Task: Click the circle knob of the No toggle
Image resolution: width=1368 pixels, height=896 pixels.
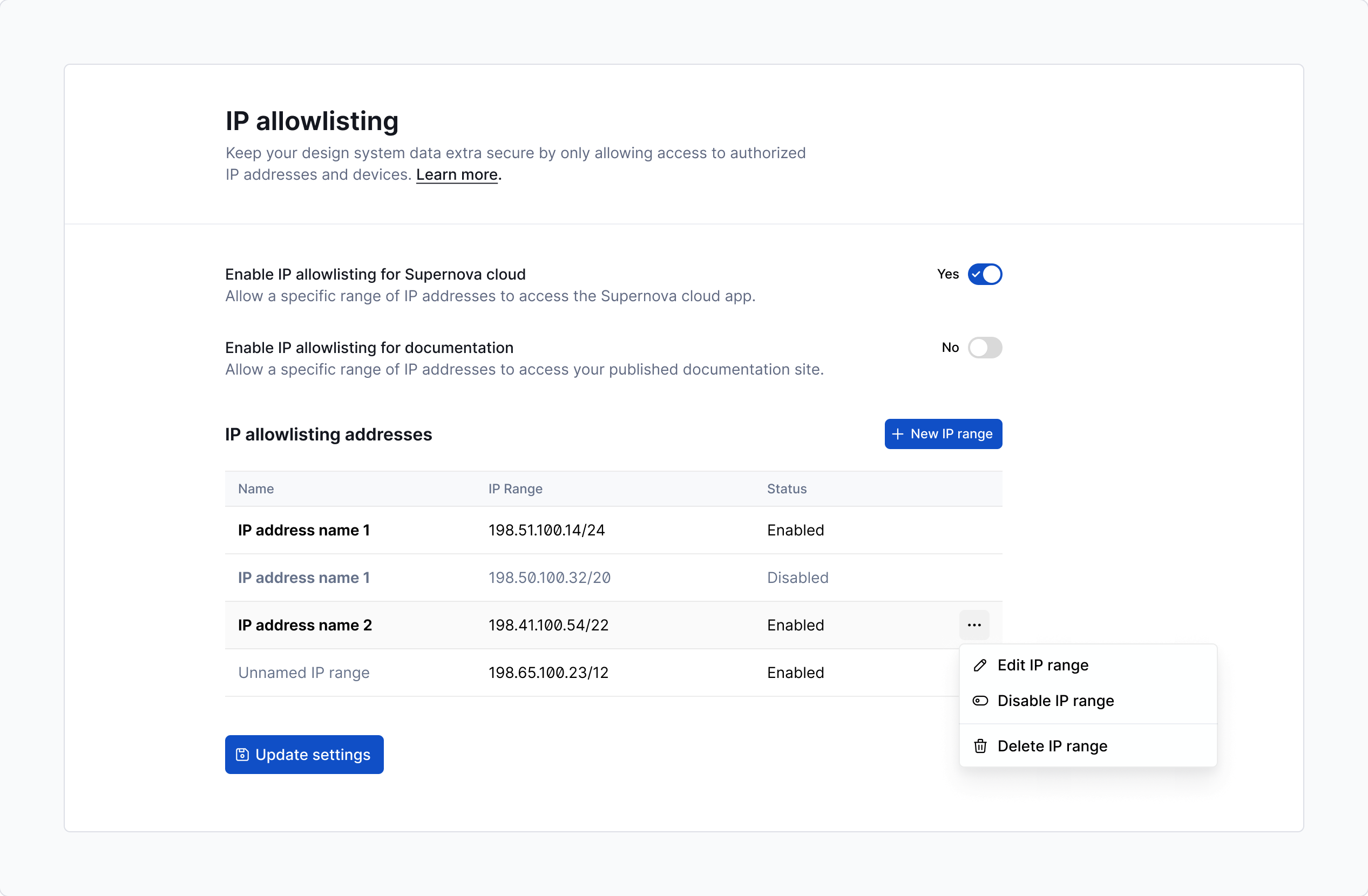Action: tap(978, 347)
